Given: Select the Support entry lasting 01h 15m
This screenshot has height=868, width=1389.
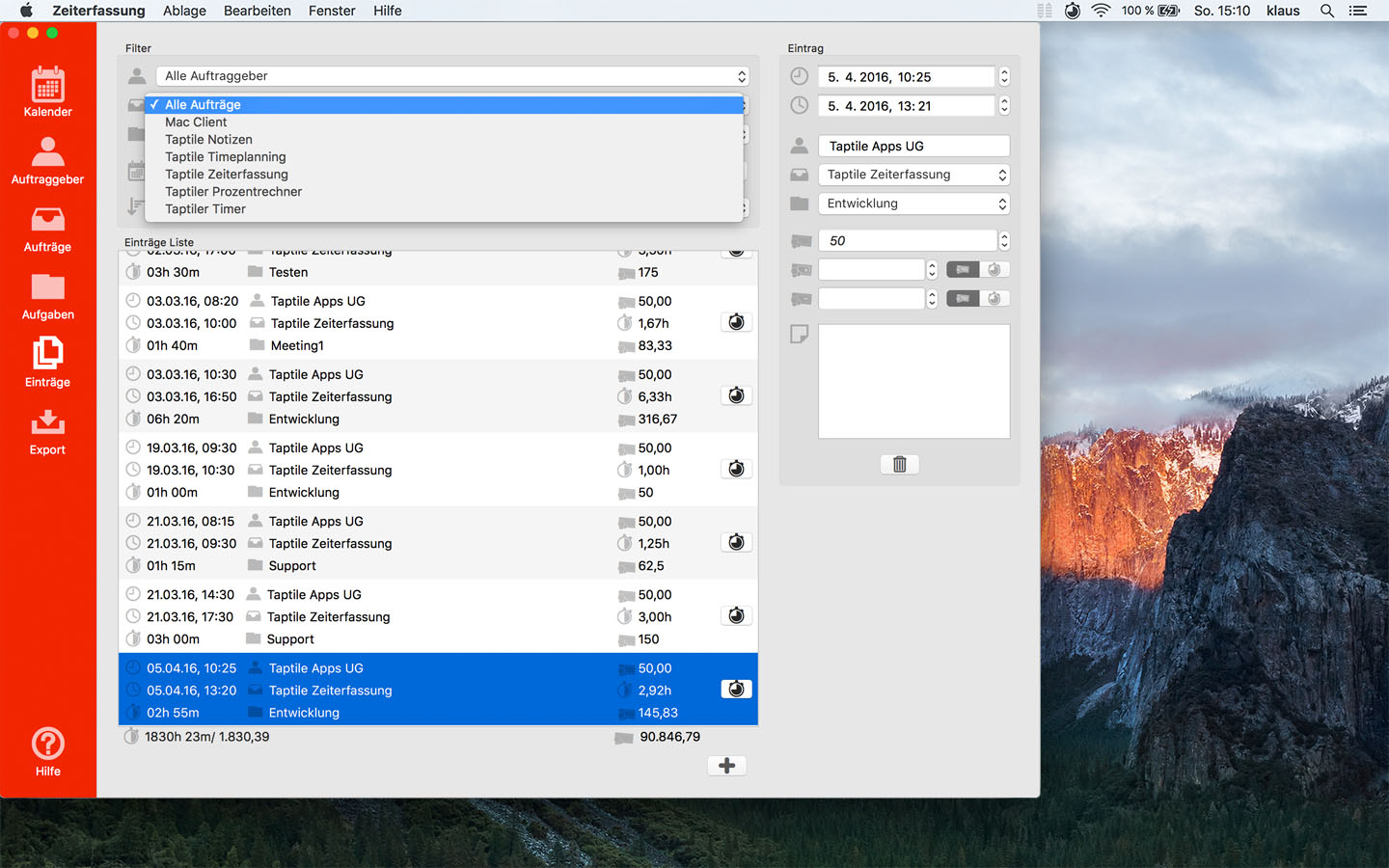Looking at the screenshot, I should tap(438, 543).
